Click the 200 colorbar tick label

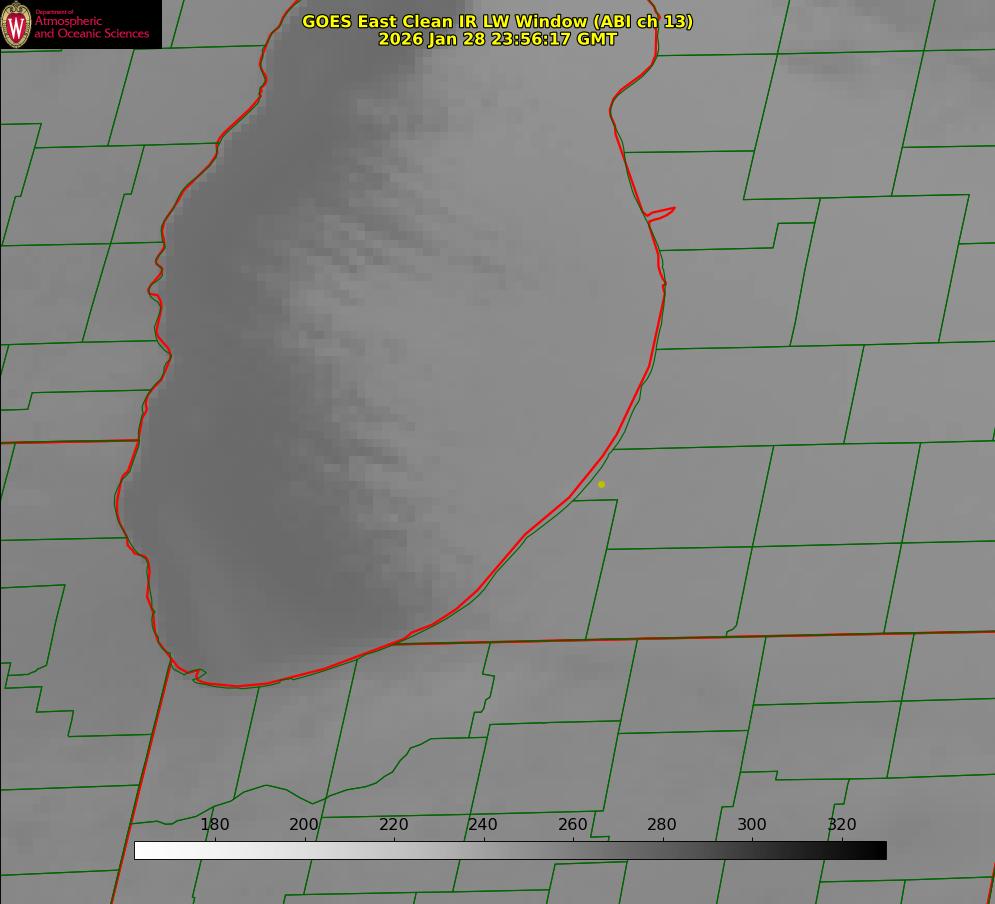[304, 825]
